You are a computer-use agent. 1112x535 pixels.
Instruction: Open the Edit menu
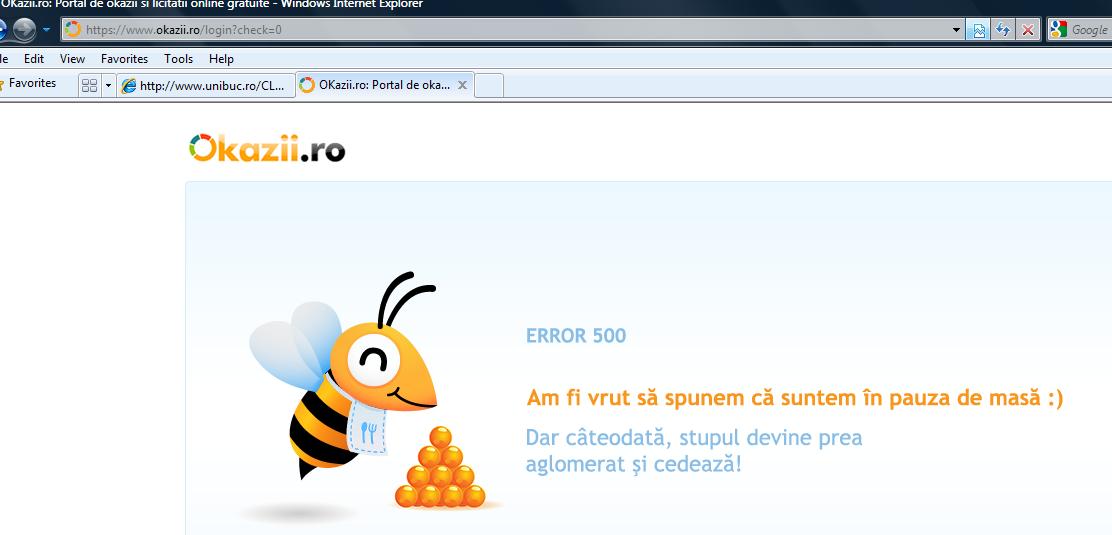(x=34, y=59)
